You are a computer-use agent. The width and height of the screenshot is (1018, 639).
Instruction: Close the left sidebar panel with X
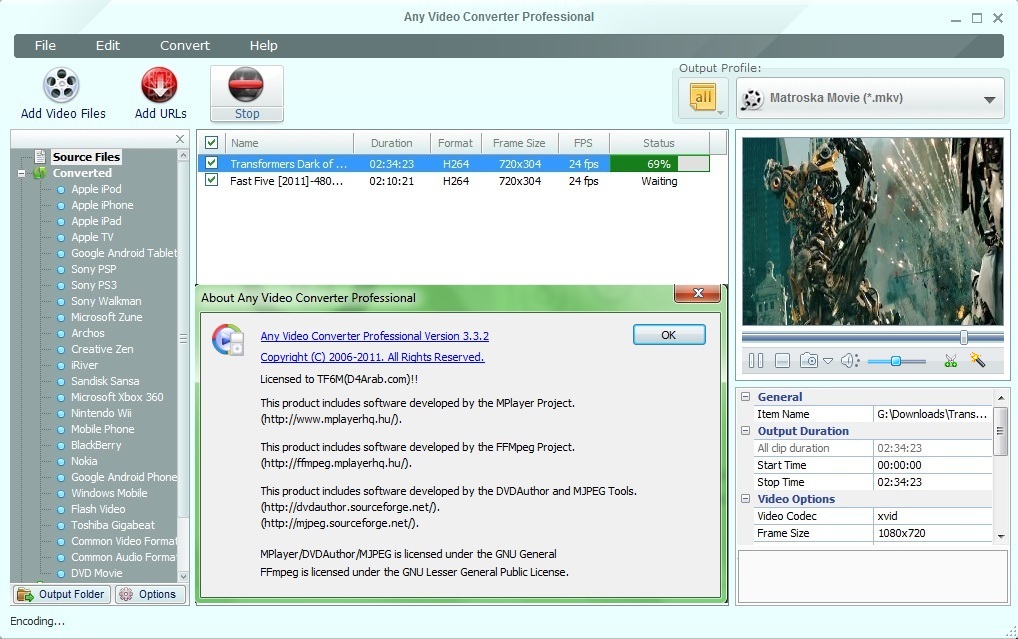tap(180, 139)
